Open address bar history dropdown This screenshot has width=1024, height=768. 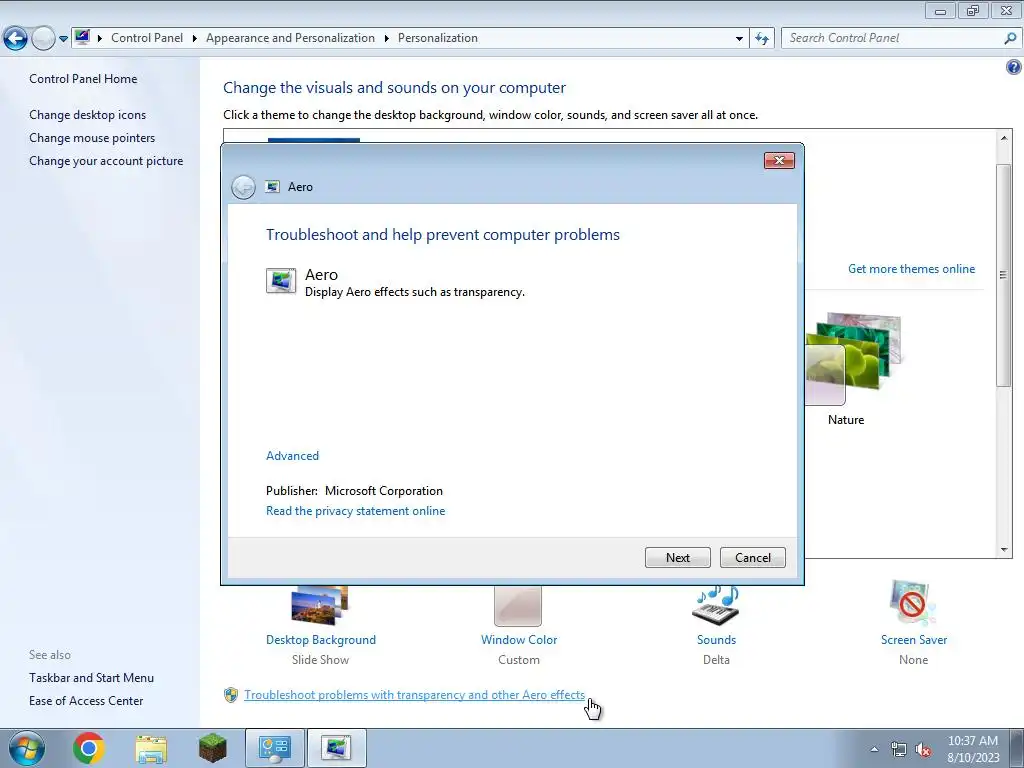click(739, 39)
